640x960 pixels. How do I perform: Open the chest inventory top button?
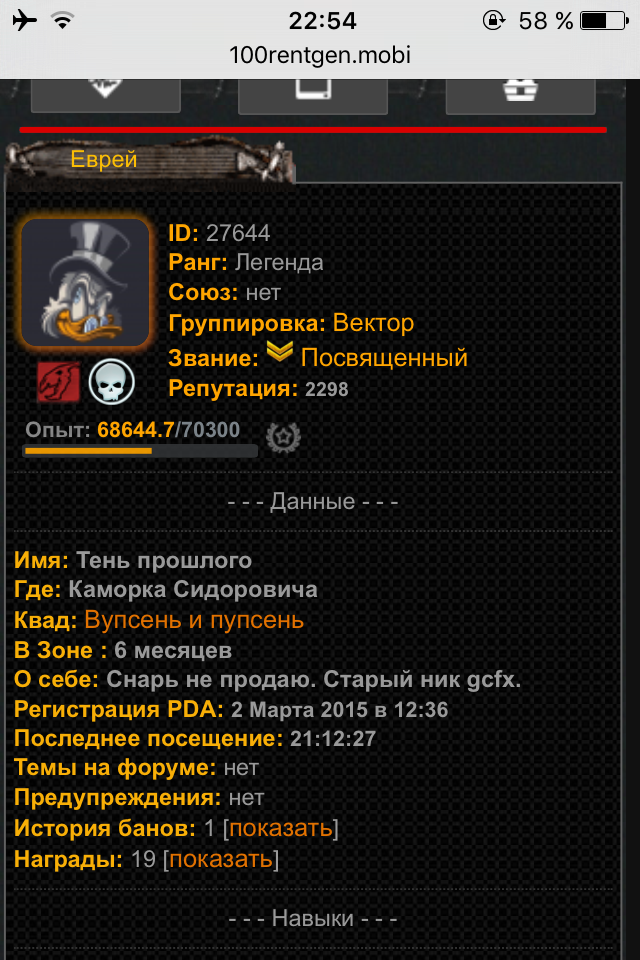(x=521, y=96)
